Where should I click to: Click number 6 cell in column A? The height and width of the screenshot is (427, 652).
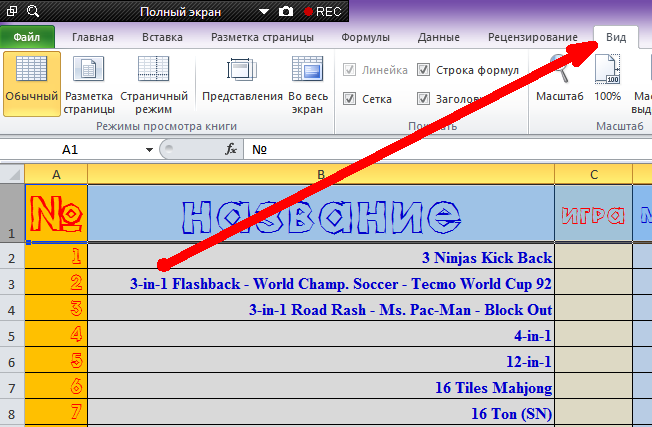click(x=56, y=386)
